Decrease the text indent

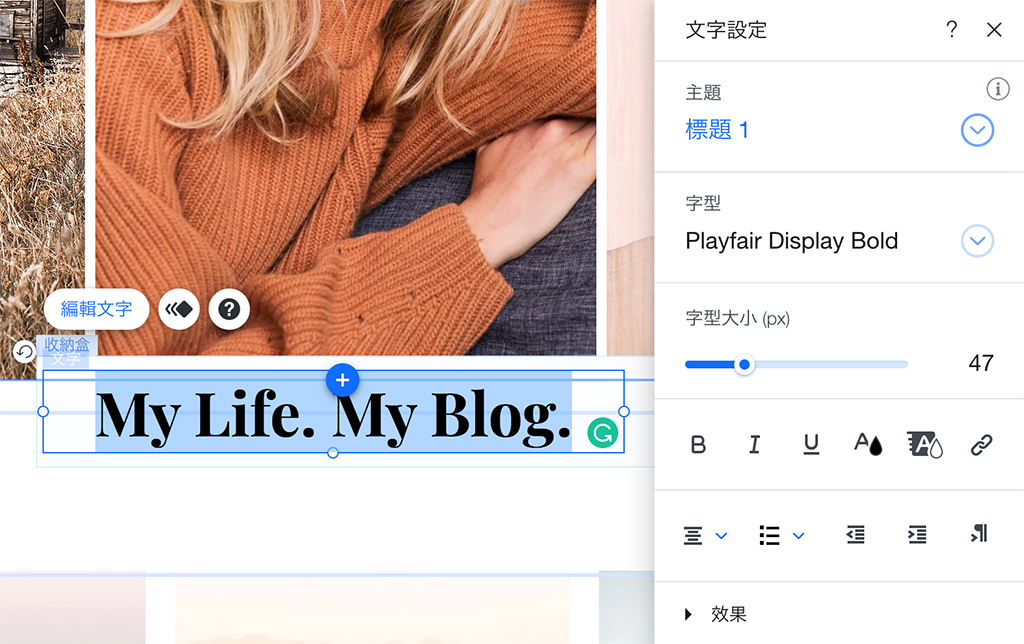855,534
